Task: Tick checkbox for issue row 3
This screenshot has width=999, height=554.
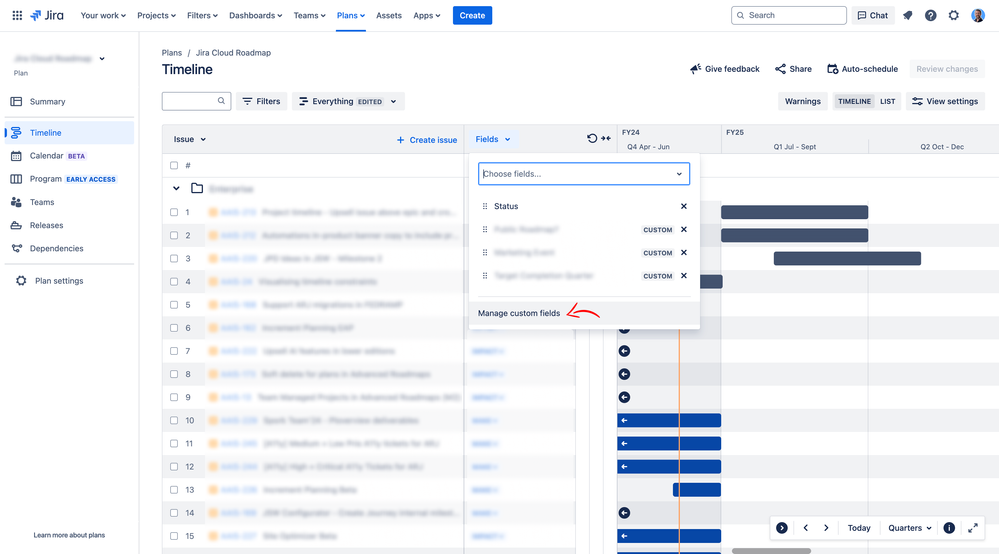Action: click(174, 259)
